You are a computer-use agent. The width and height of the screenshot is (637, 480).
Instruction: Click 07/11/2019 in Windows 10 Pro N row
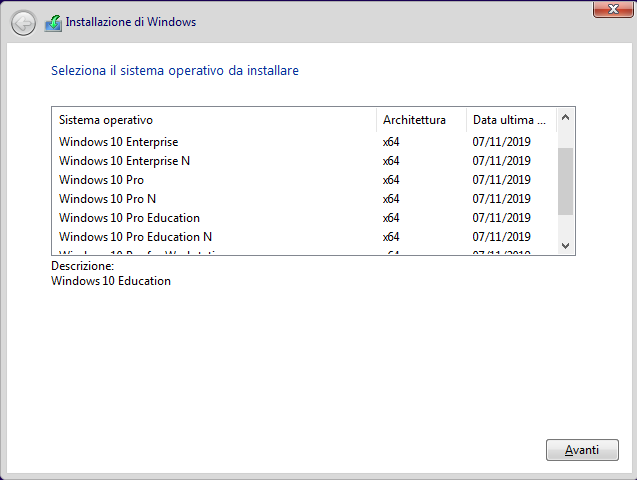tap(501, 199)
